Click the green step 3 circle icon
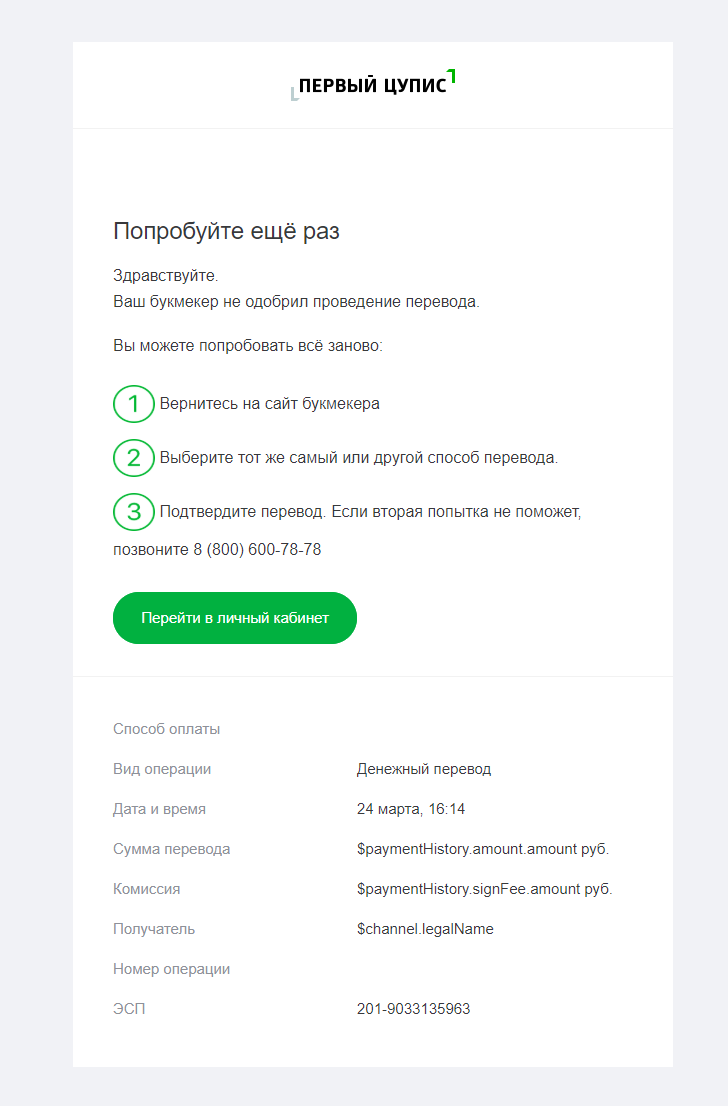The image size is (728, 1106). point(134,512)
